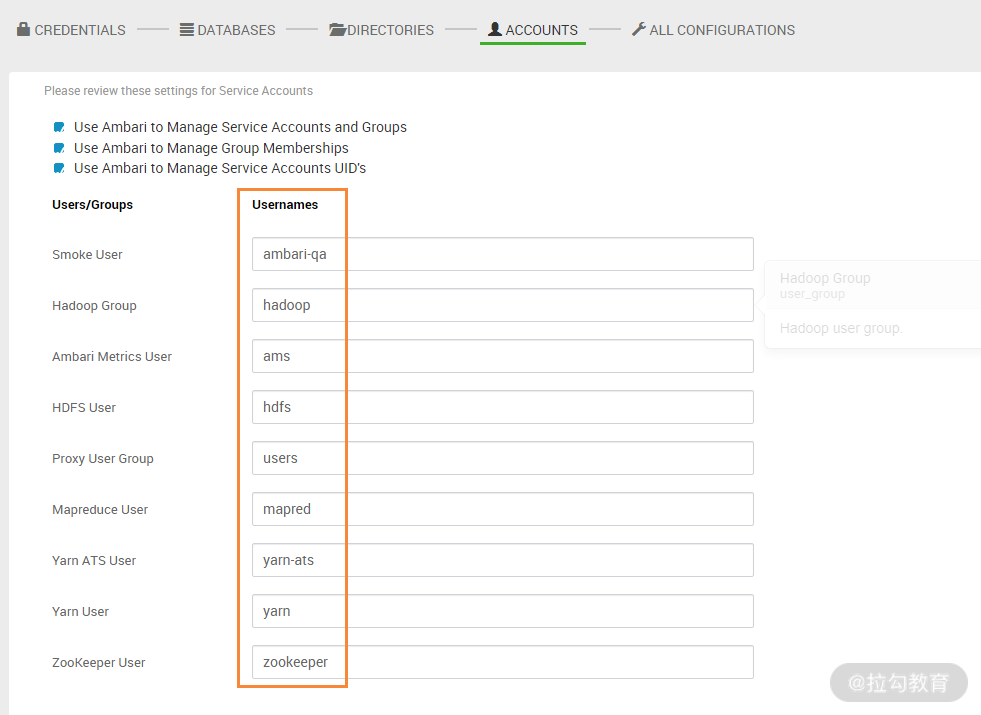This screenshot has height=715, width=981.
Task: Click the Smoke User label
Action: [x=87, y=255]
